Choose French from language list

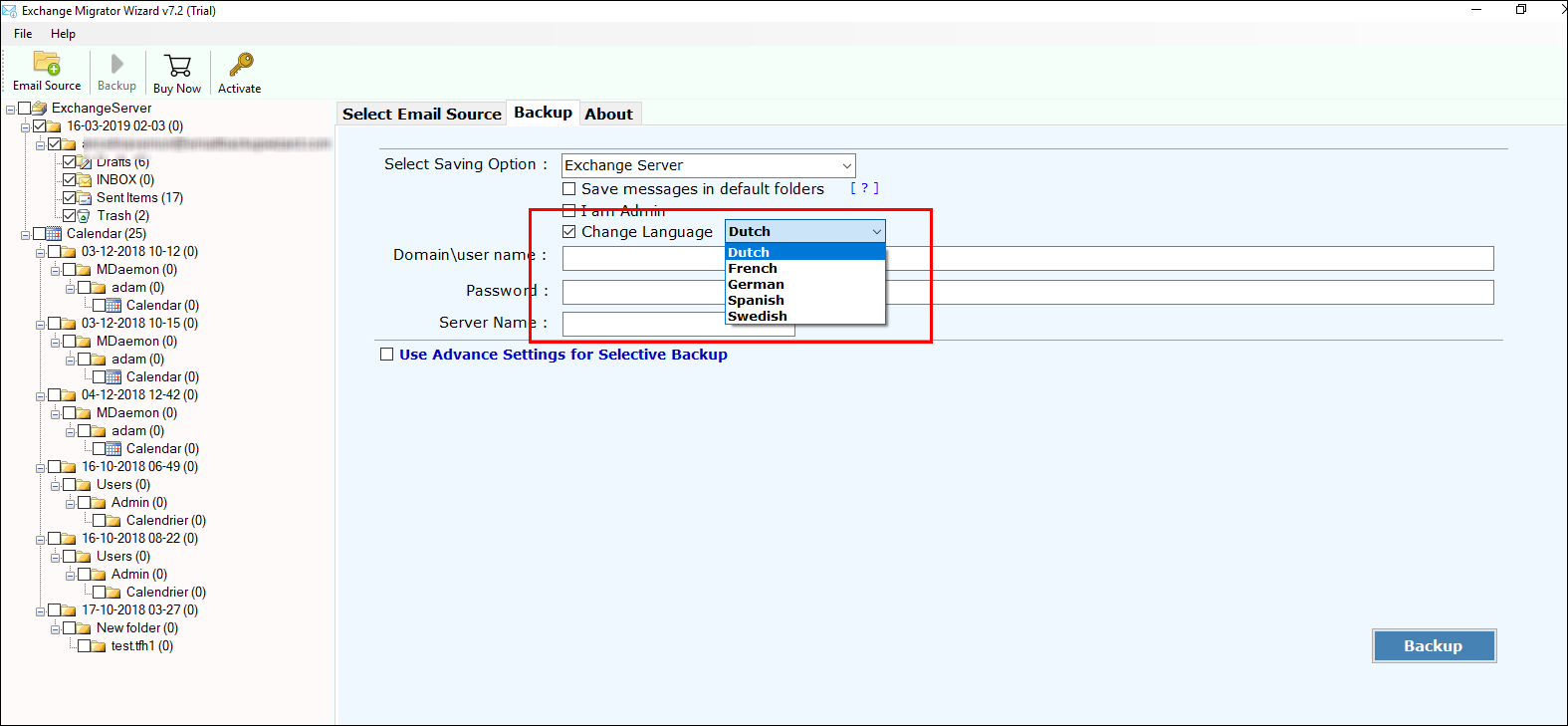pos(804,268)
